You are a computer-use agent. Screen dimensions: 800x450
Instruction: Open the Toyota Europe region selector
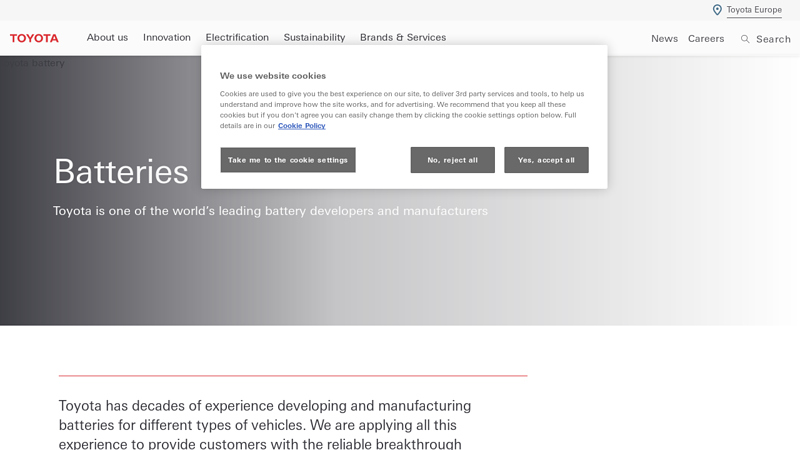tap(754, 10)
